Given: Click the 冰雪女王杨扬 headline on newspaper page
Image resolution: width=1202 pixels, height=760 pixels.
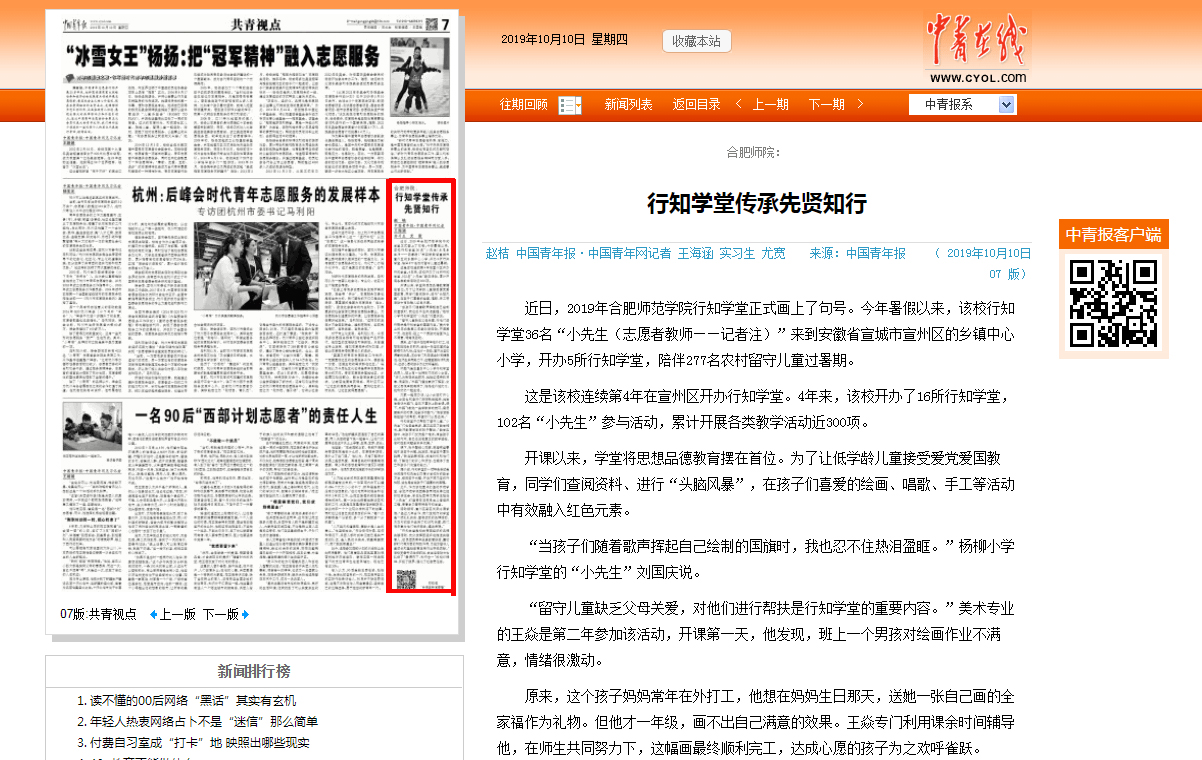Looking at the screenshot, I should [x=222, y=56].
